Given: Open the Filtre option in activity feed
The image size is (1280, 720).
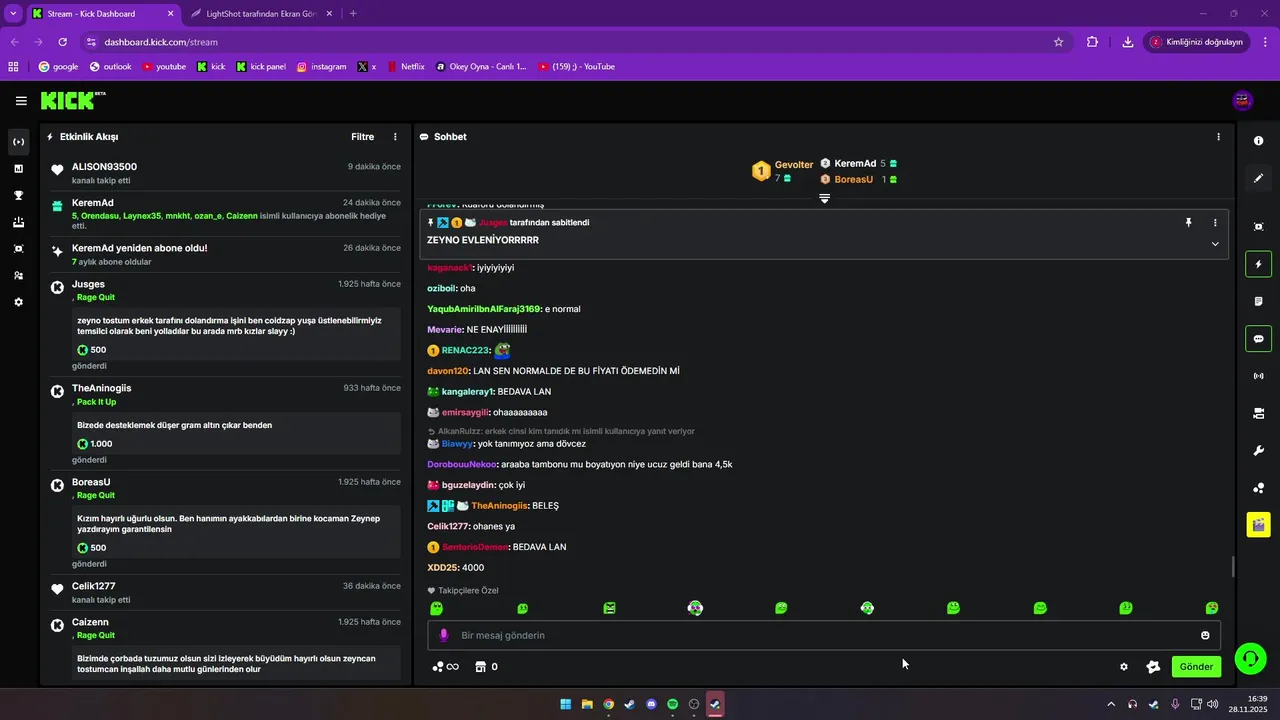Looking at the screenshot, I should point(362,137).
